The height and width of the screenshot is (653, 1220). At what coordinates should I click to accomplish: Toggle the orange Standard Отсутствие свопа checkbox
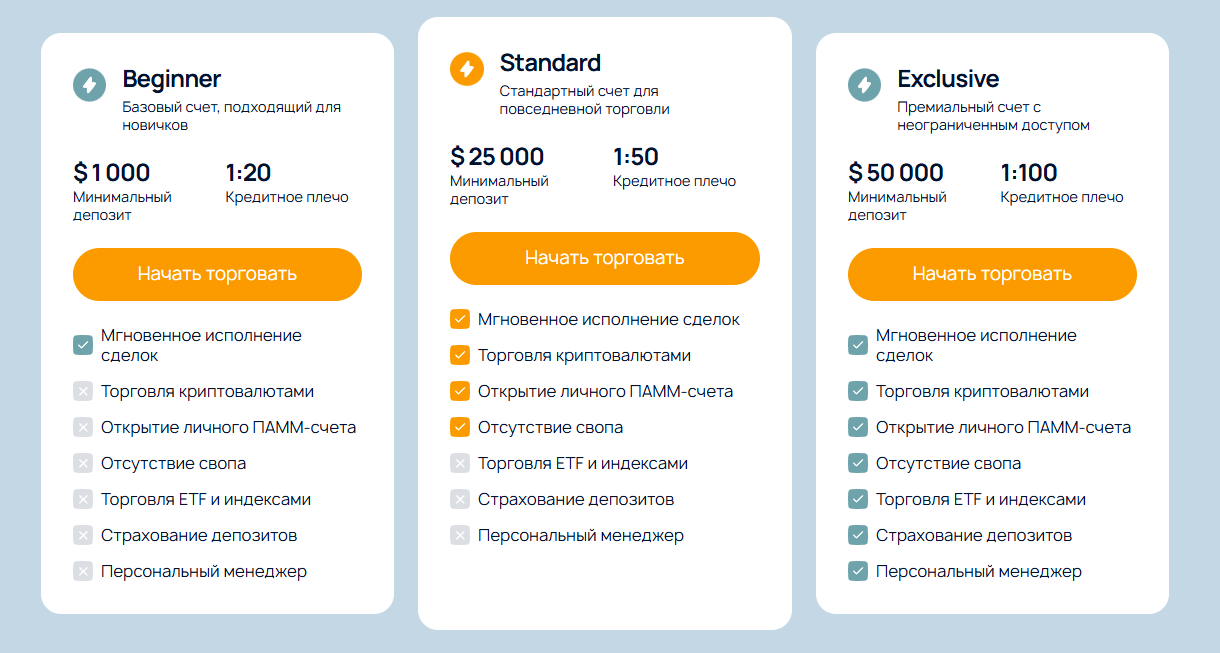click(x=460, y=427)
